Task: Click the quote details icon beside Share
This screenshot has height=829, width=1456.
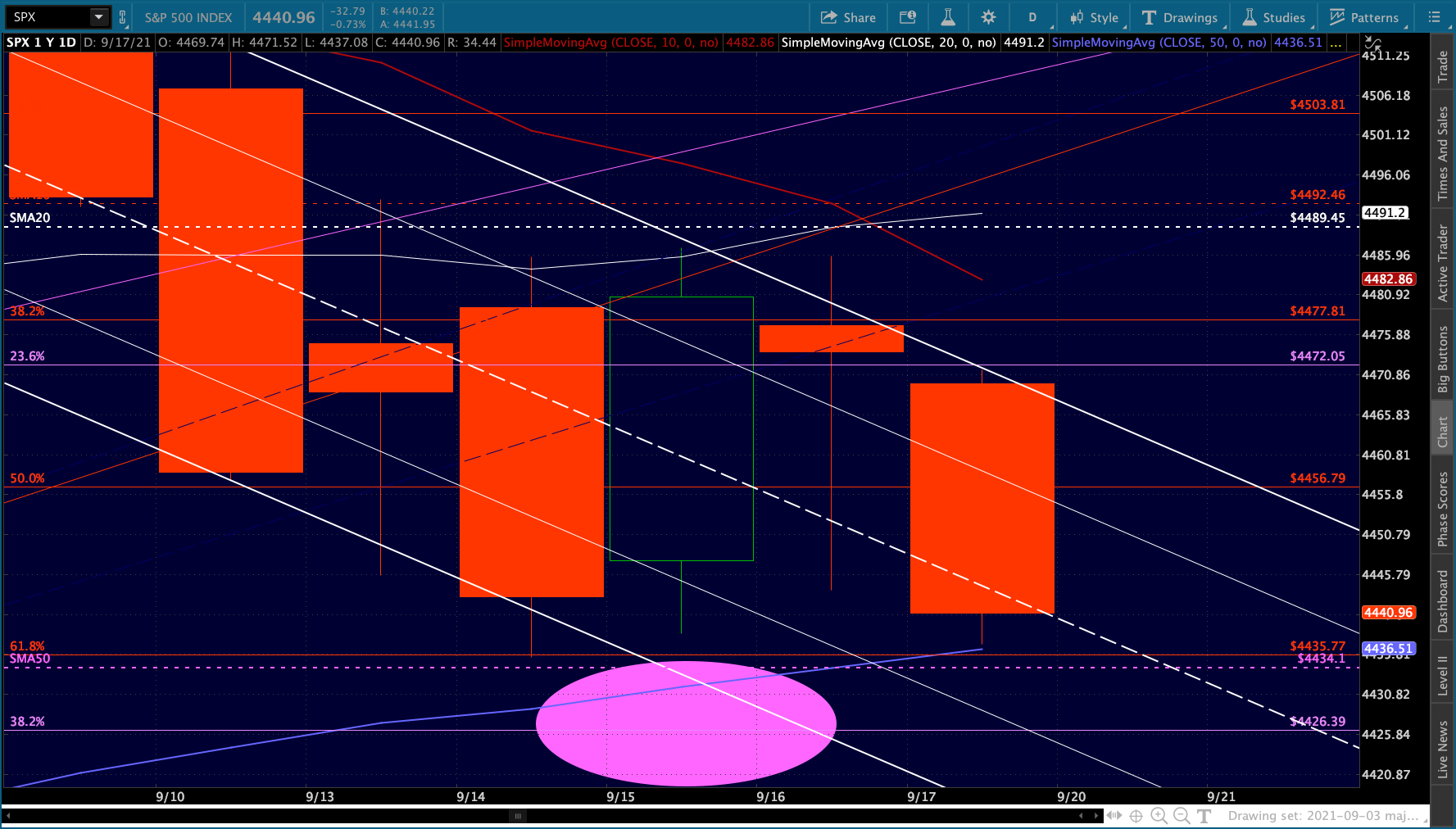Action: (908, 17)
